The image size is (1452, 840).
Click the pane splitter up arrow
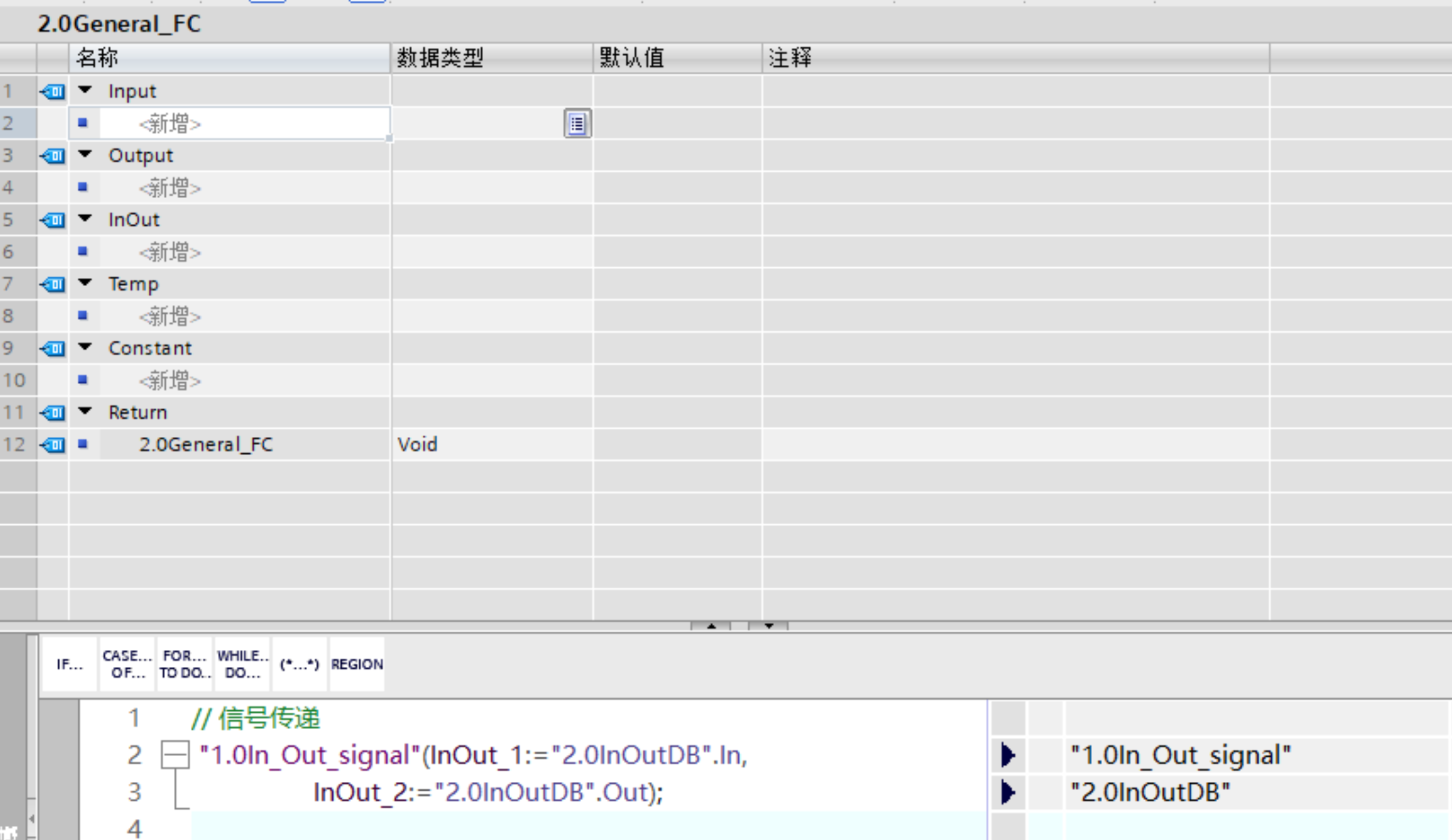710,626
